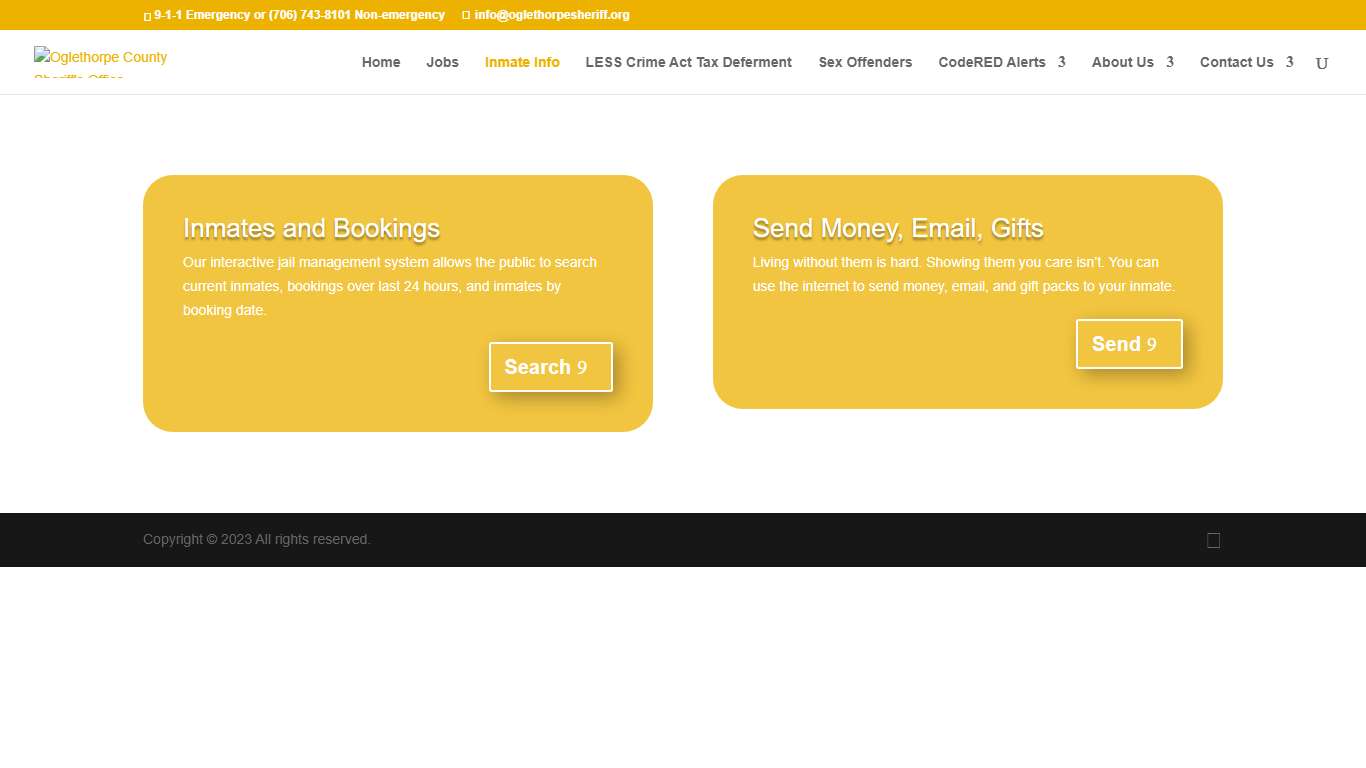Open LESS Crime Act Tax Deferment page
The height and width of the screenshot is (768, 1366).
pyautogui.click(x=688, y=62)
